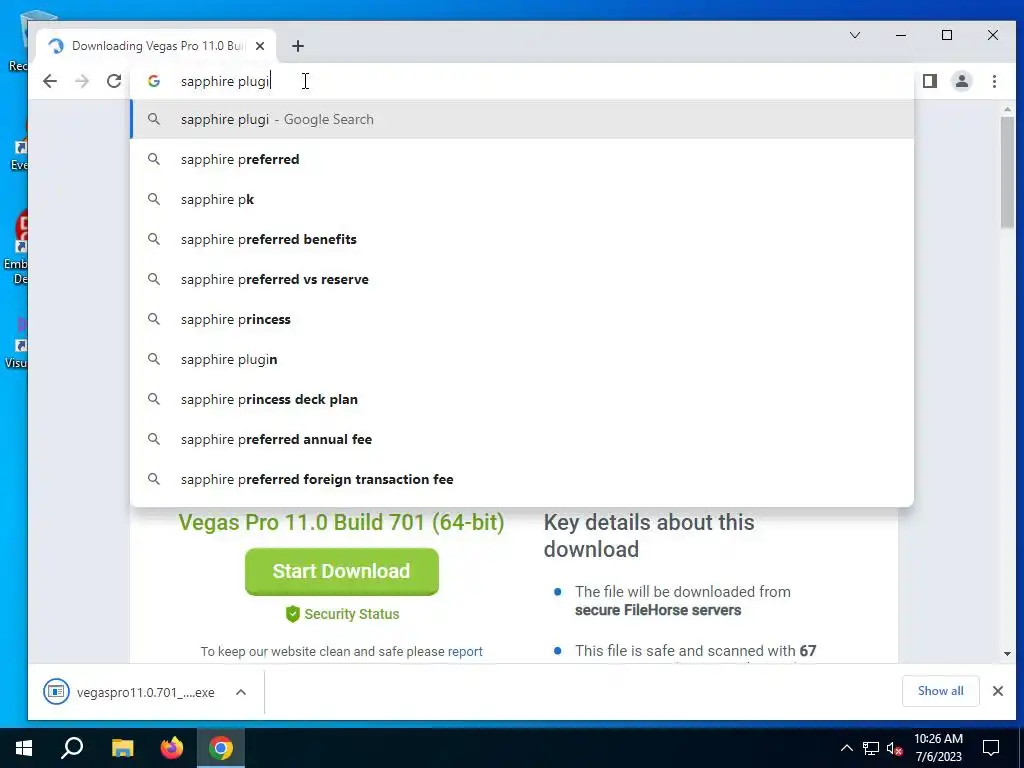1024x768 pixels.
Task: Click page scrollbar down arrow
Action: [1007, 654]
